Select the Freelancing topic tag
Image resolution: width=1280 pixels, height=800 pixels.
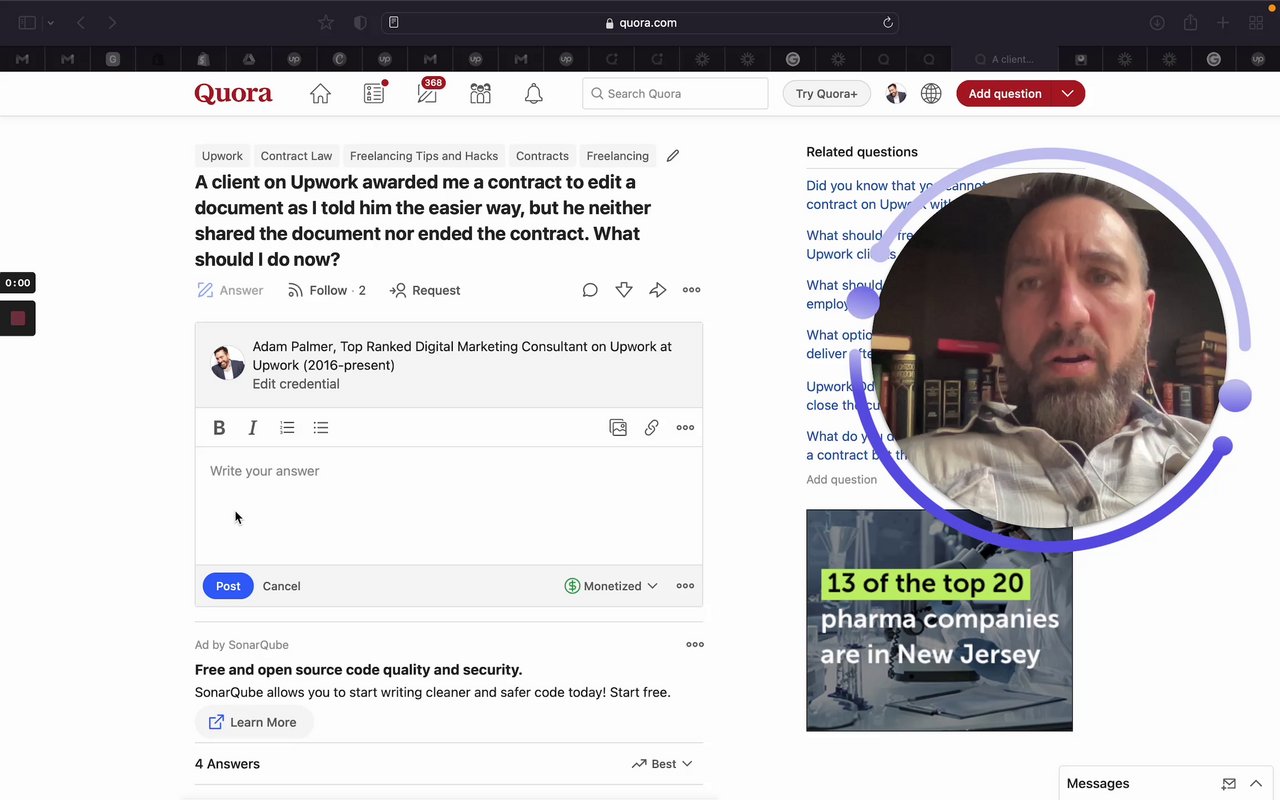pyautogui.click(x=617, y=156)
